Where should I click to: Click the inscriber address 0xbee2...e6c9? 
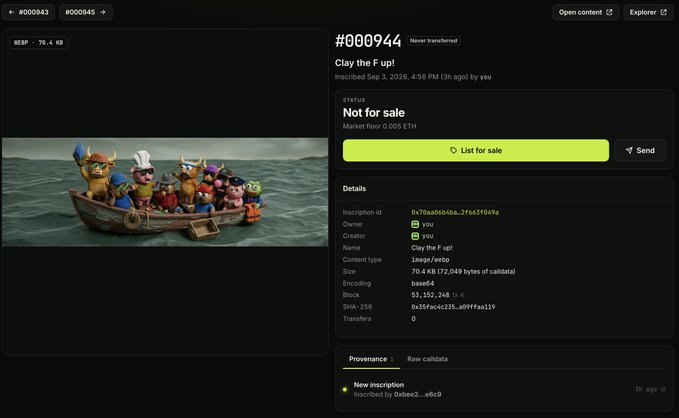(x=418, y=395)
